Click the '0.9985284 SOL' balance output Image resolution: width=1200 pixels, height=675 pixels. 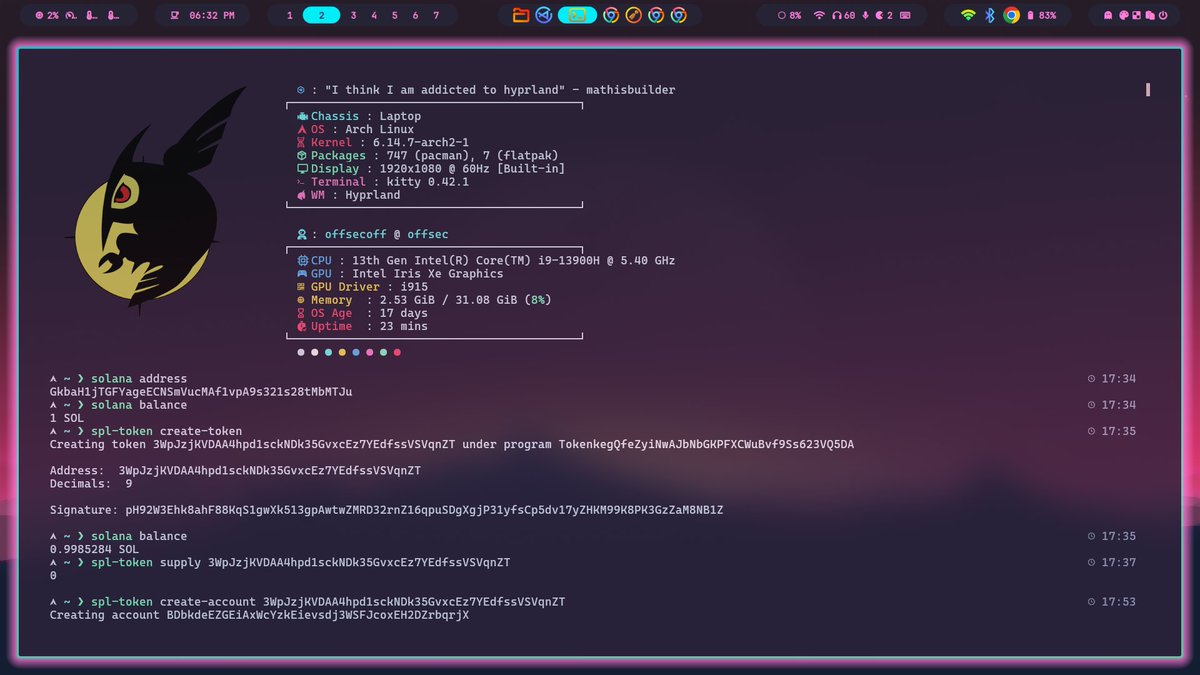tap(95, 549)
